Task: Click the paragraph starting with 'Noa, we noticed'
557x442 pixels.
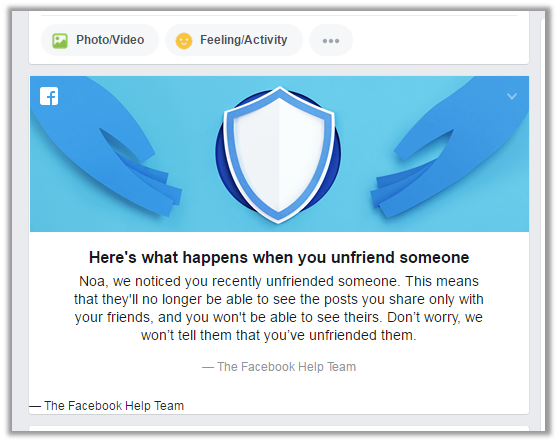Action: 279,308
